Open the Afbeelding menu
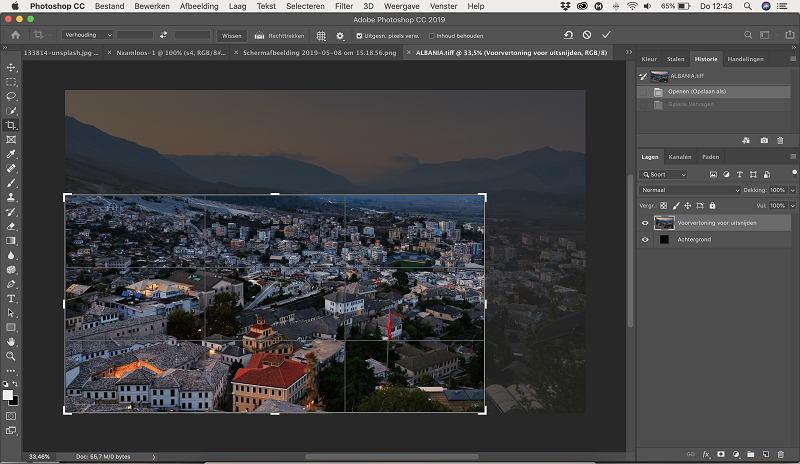 point(199,6)
